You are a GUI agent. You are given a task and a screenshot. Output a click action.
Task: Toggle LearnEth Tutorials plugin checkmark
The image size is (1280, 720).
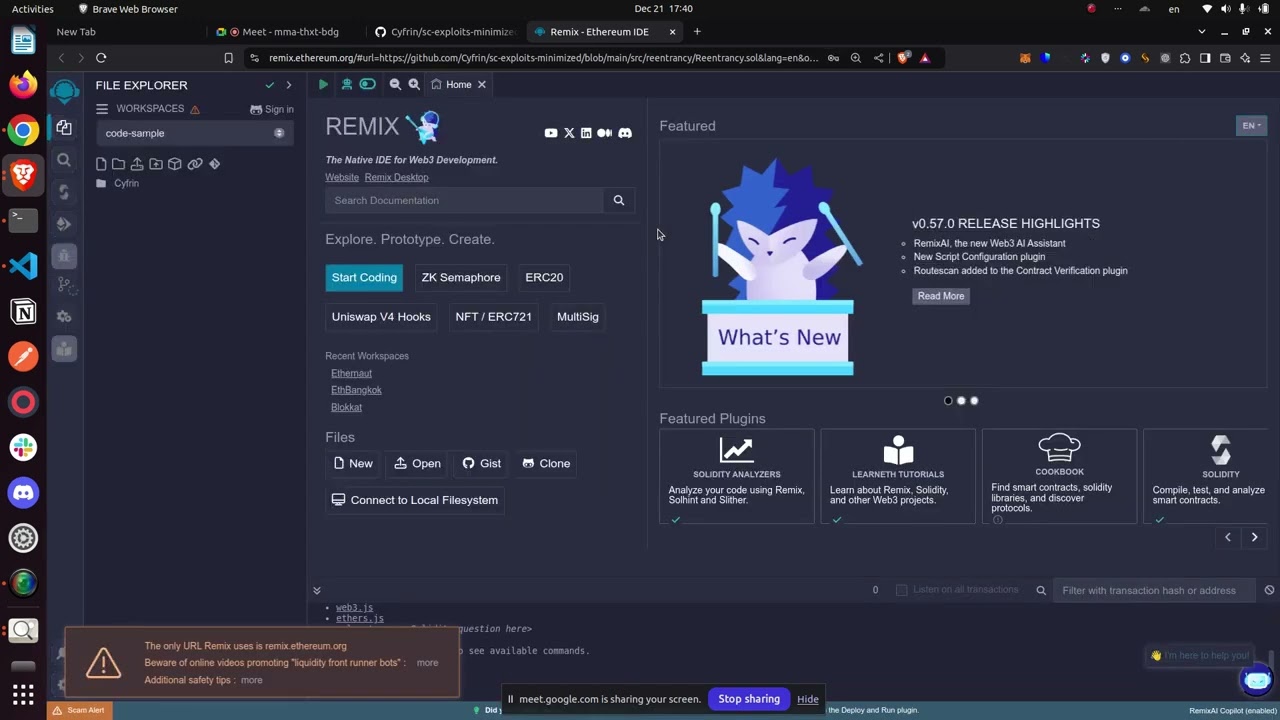[837, 520]
